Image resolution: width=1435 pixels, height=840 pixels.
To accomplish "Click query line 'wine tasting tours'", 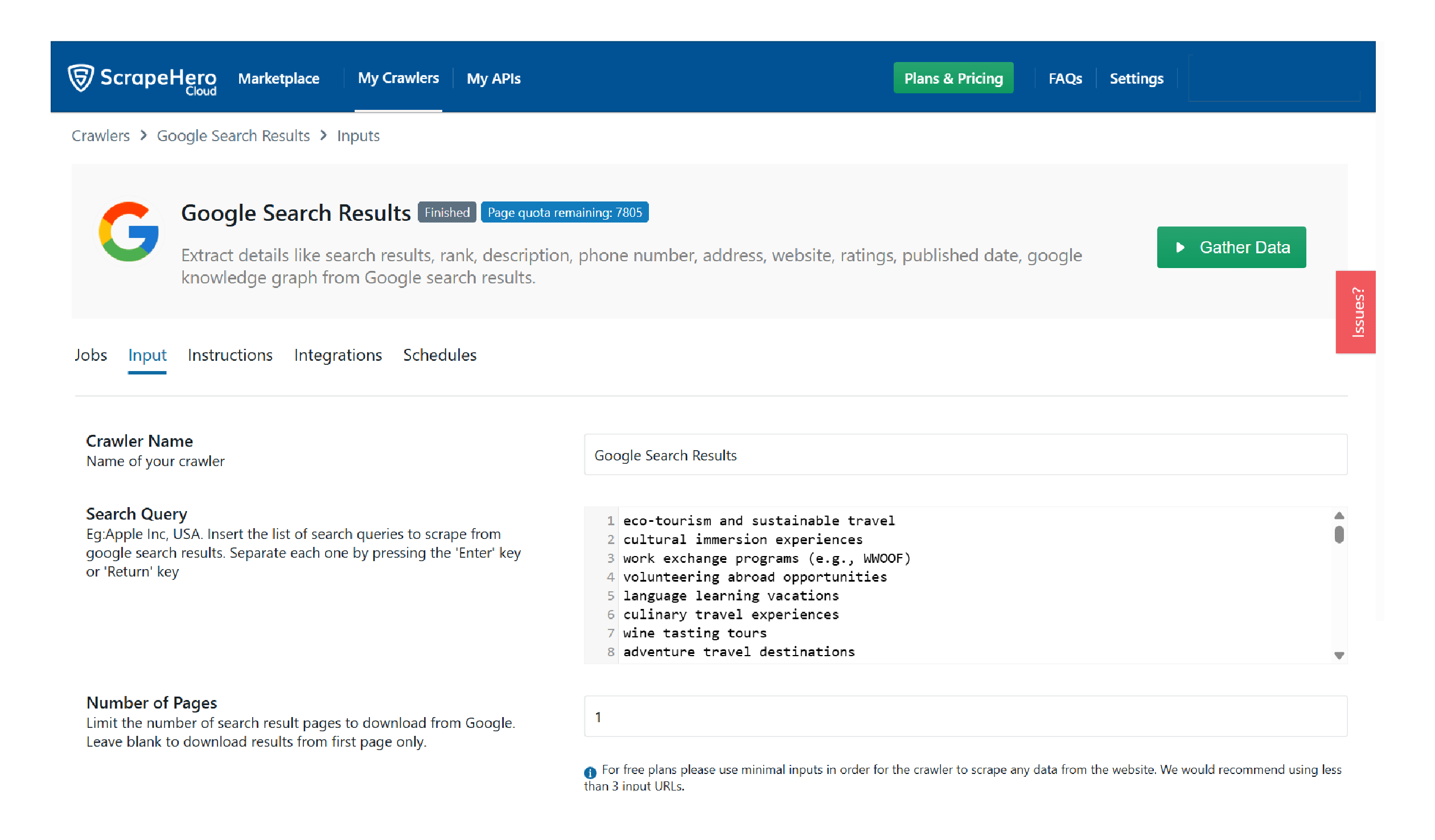I will click(x=694, y=633).
